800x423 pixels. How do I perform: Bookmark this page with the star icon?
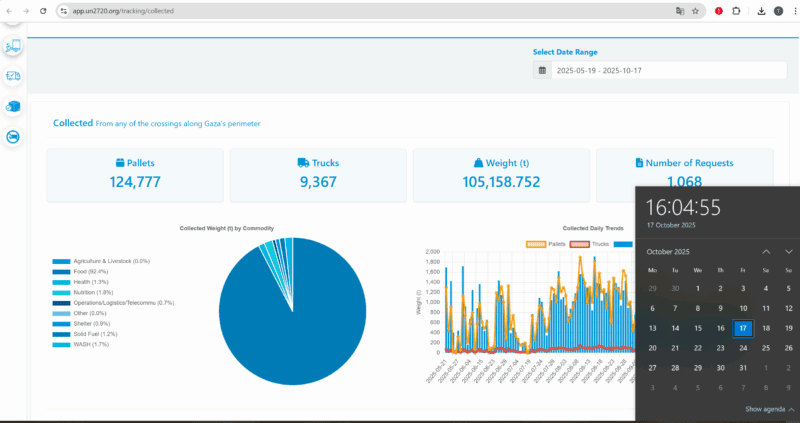pyautogui.click(x=695, y=11)
